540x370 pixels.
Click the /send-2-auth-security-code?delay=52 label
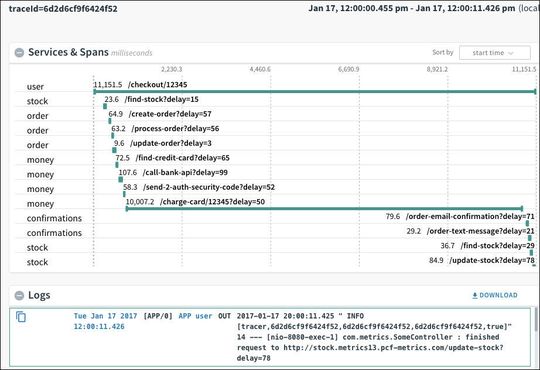tap(209, 187)
